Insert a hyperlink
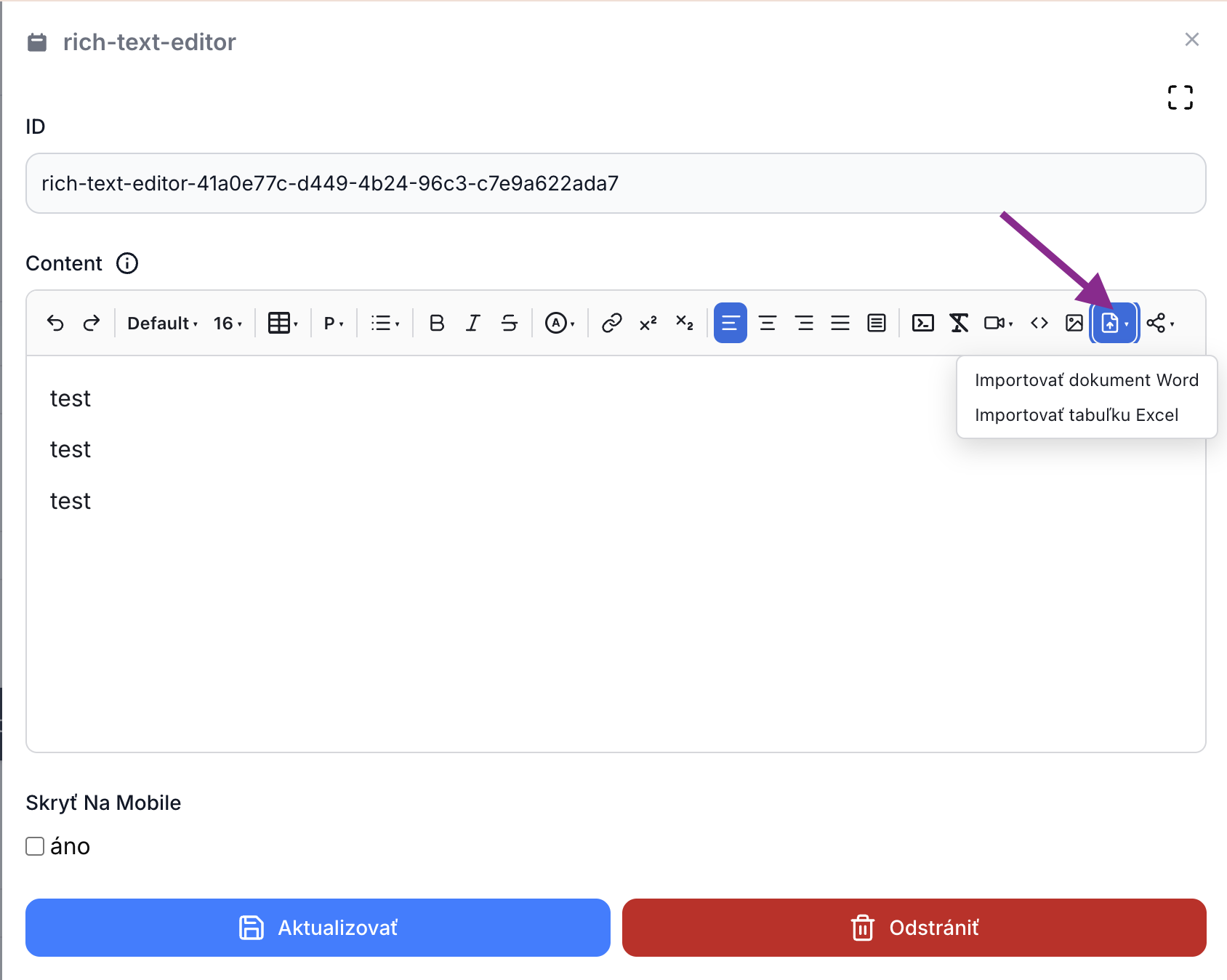 pos(612,323)
